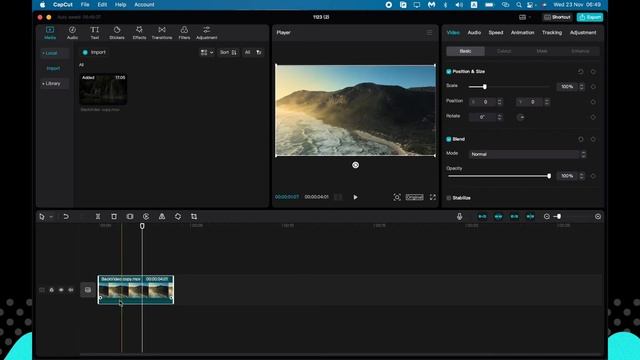Open the Adjustment panel icon in top toolbar
640x360 pixels.
[207, 33]
